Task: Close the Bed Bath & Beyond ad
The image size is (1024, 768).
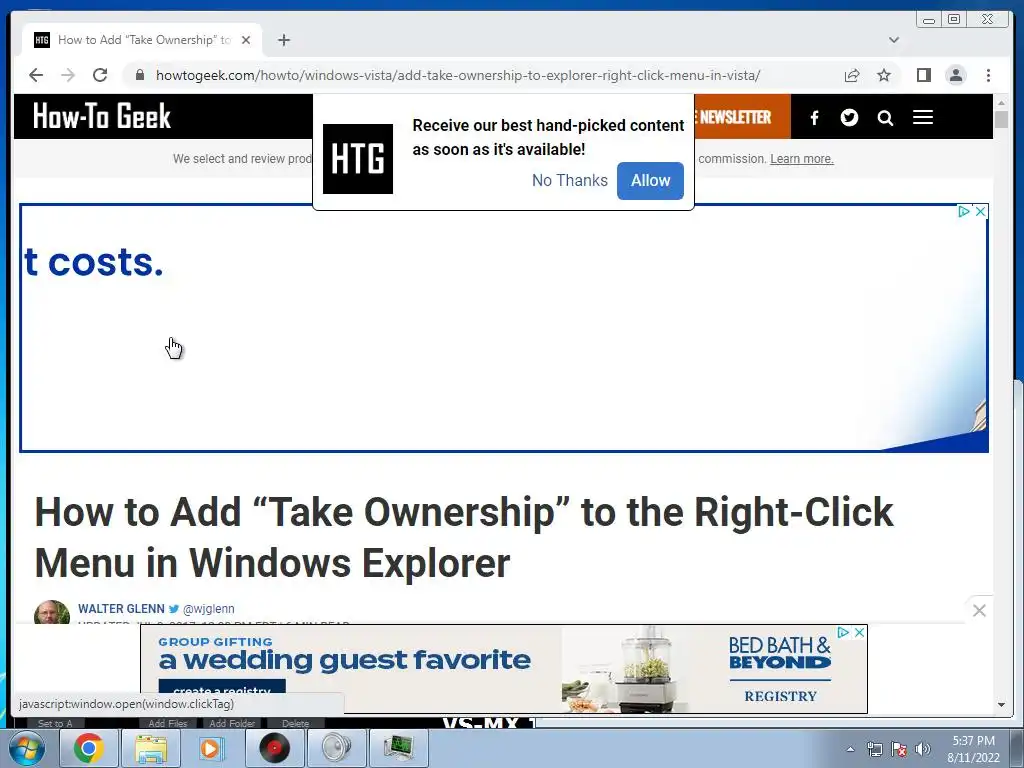Action: pyautogui.click(x=859, y=632)
